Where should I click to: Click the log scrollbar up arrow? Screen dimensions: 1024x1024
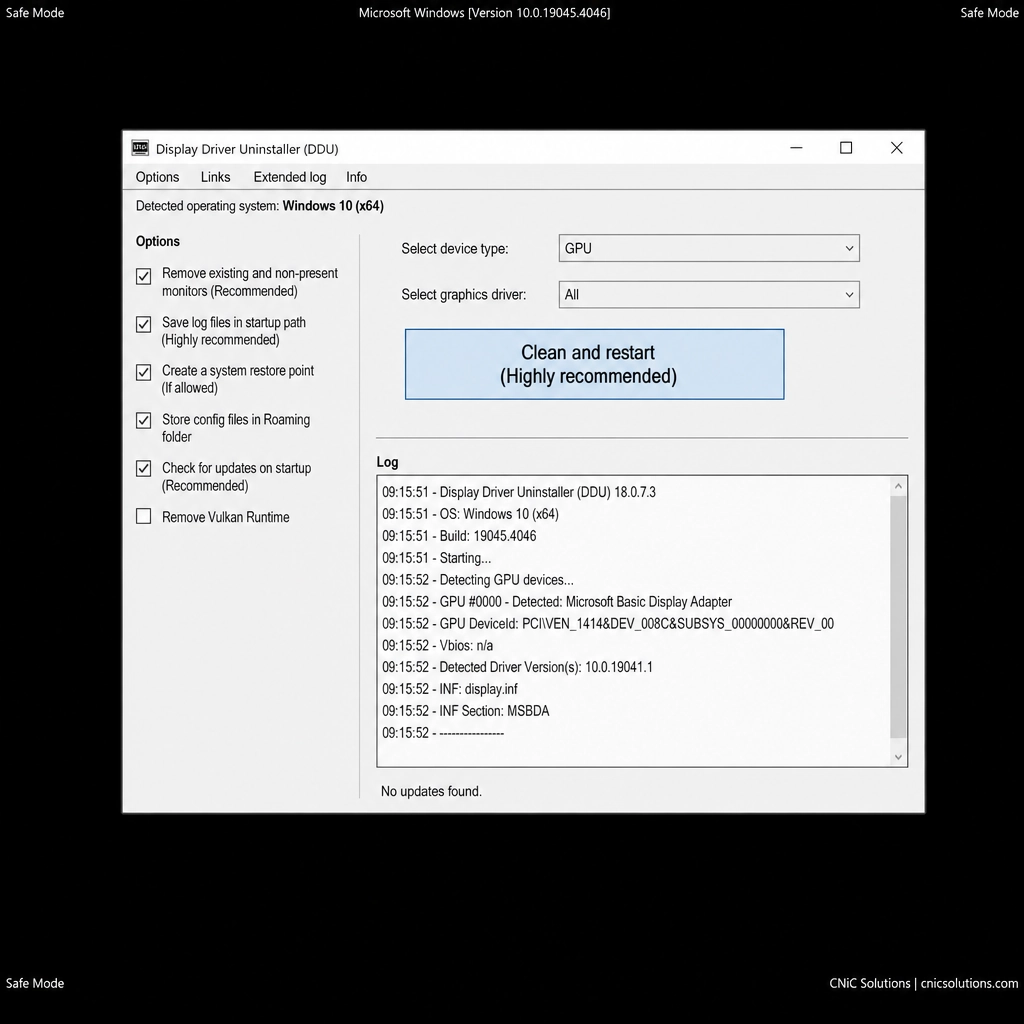[898, 486]
